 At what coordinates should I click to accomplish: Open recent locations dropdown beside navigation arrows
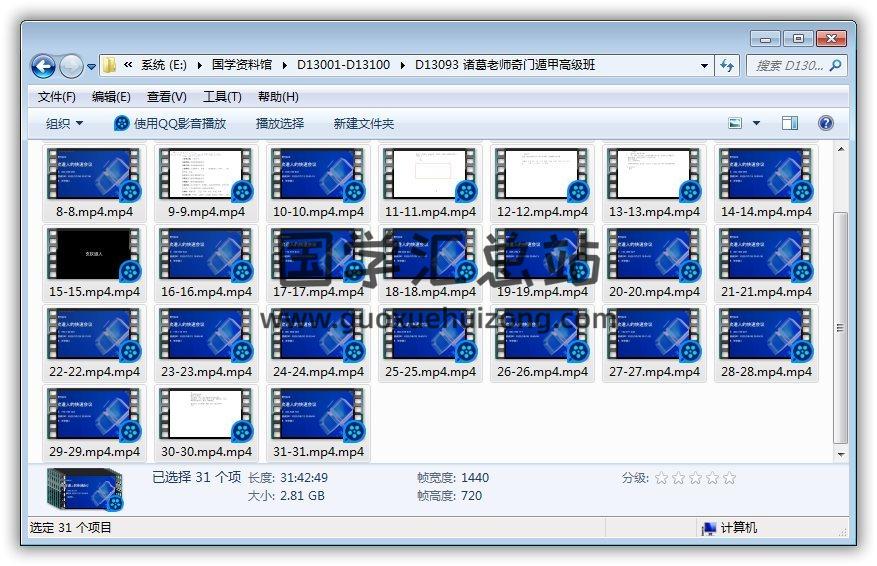91,67
